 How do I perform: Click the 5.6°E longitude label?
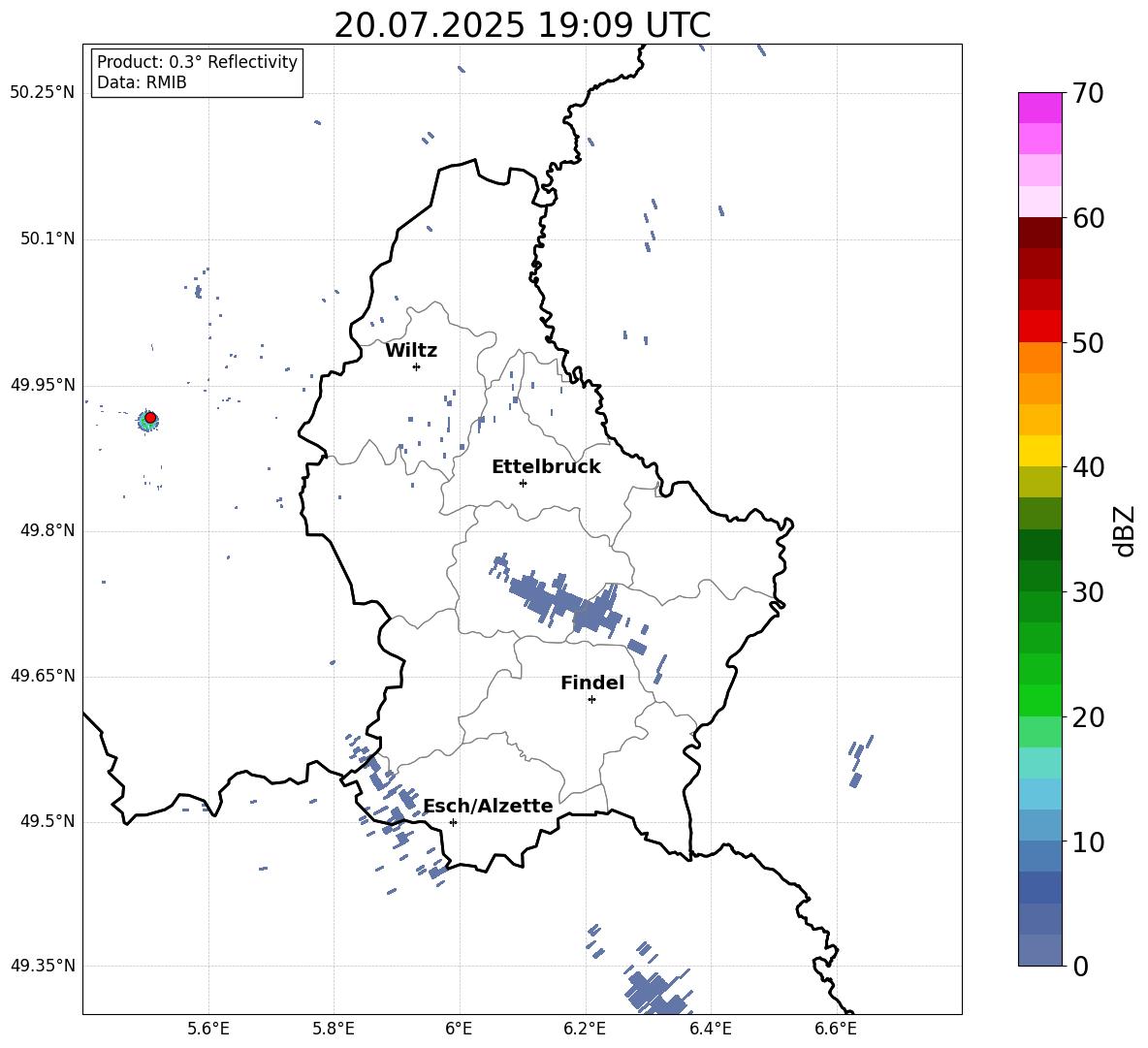tap(208, 1029)
